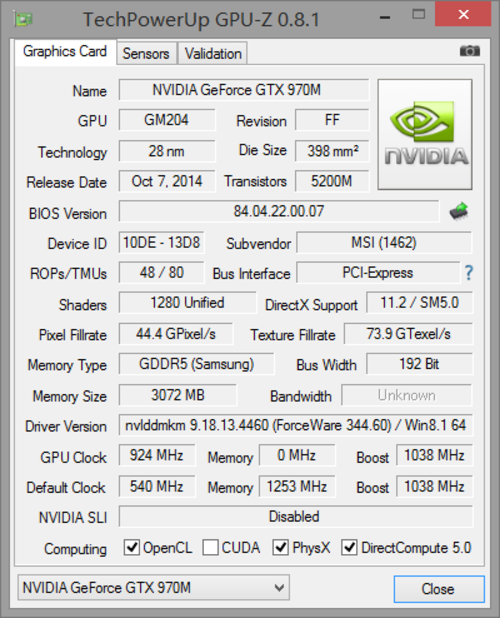This screenshot has width=500, height=618.
Task: Click the NVIDIA logo image
Action: (x=425, y=134)
